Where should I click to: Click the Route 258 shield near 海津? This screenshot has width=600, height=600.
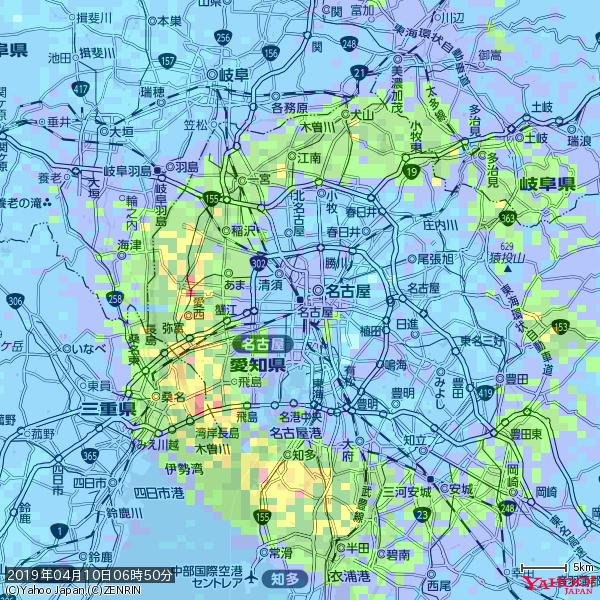pyautogui.click(x=117, y=298)
